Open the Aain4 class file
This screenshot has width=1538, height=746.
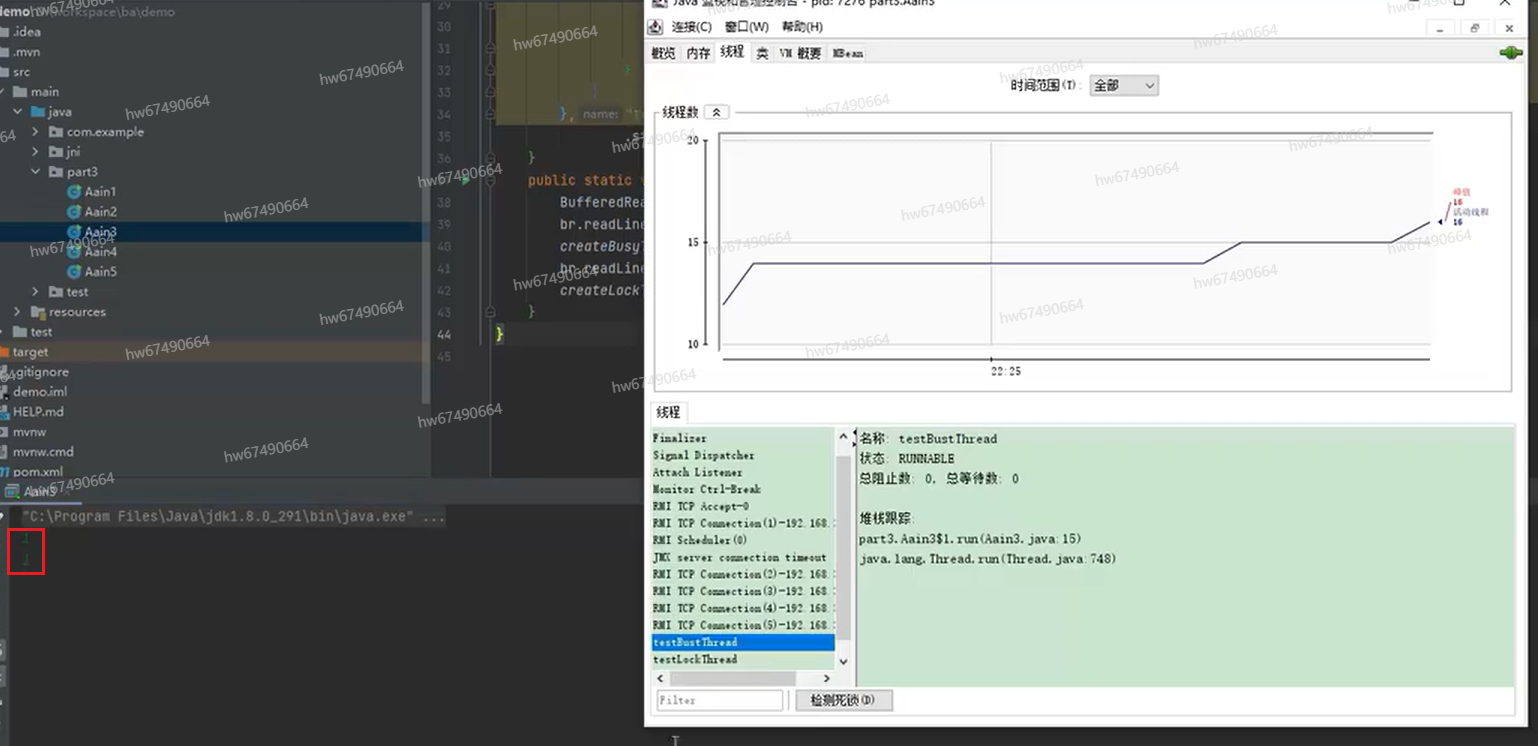[100, 252]
